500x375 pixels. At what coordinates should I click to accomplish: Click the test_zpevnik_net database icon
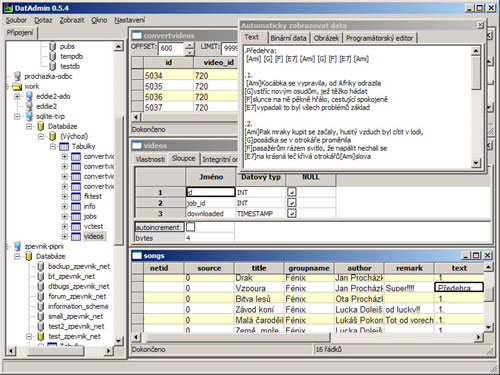tap(41, 336)
